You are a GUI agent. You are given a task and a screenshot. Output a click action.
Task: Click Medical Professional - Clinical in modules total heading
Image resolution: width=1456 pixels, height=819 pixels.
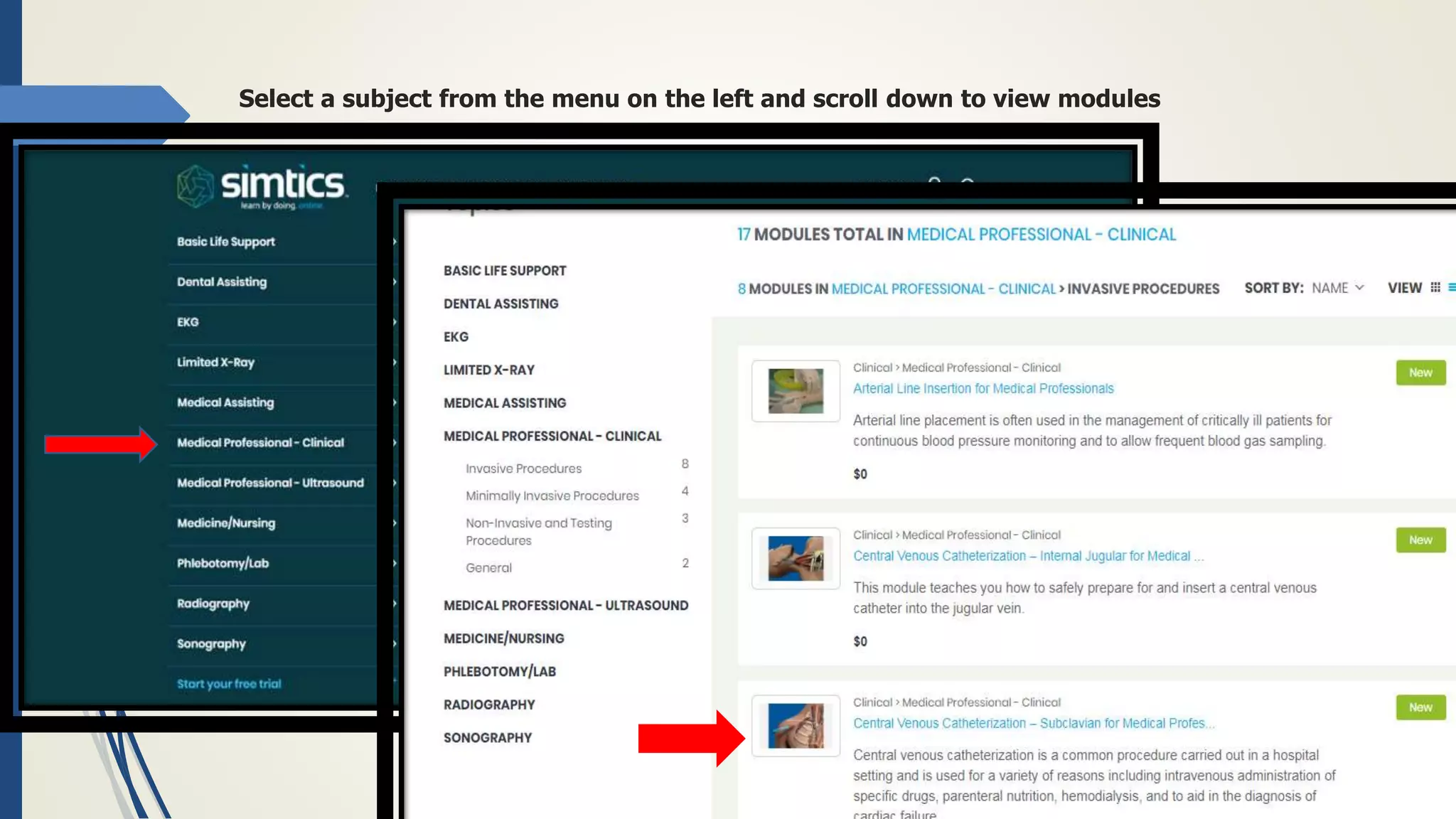pos(1042,235)
